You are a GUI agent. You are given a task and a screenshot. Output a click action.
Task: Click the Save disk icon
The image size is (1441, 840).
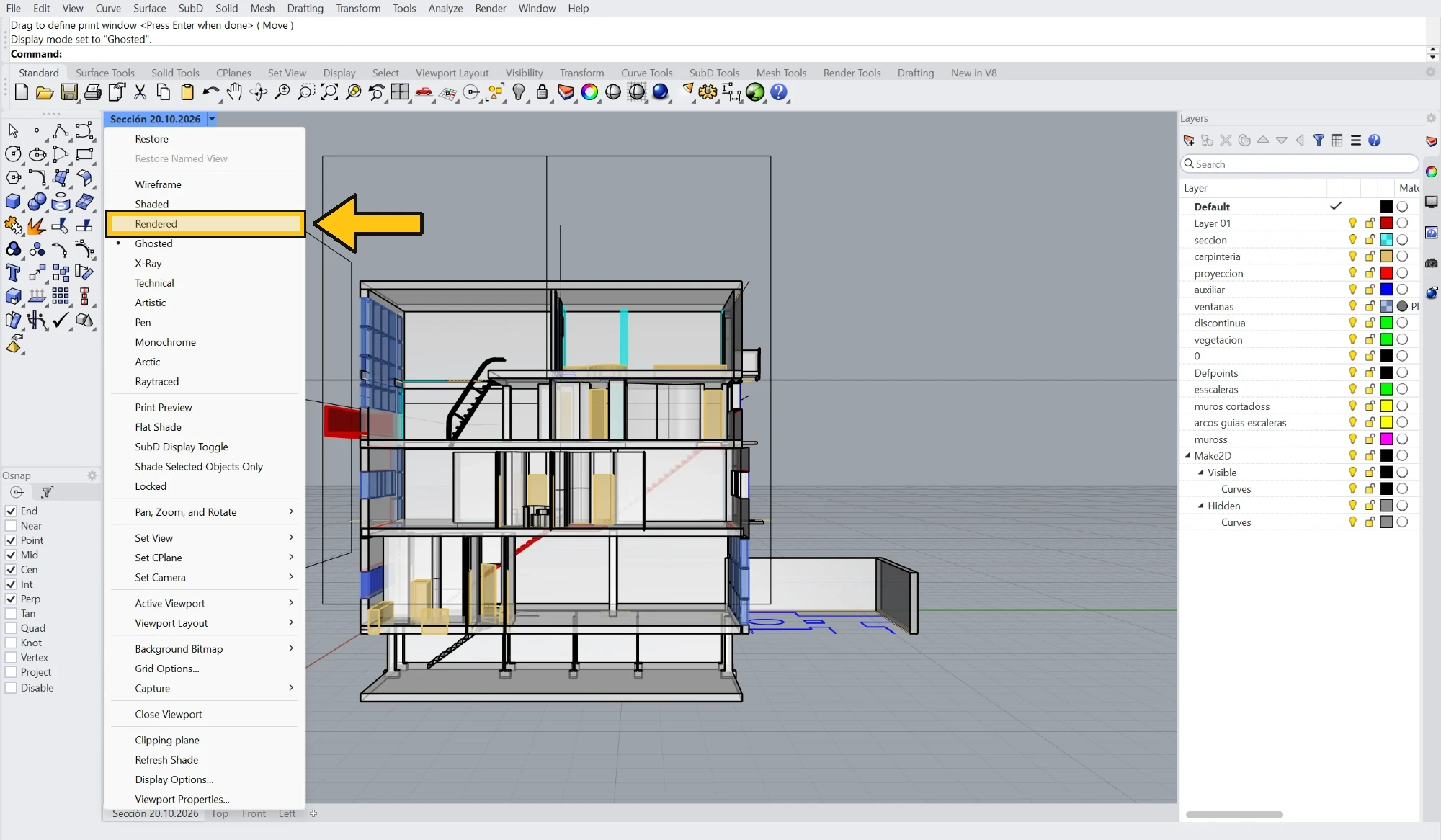click(69, 92)
